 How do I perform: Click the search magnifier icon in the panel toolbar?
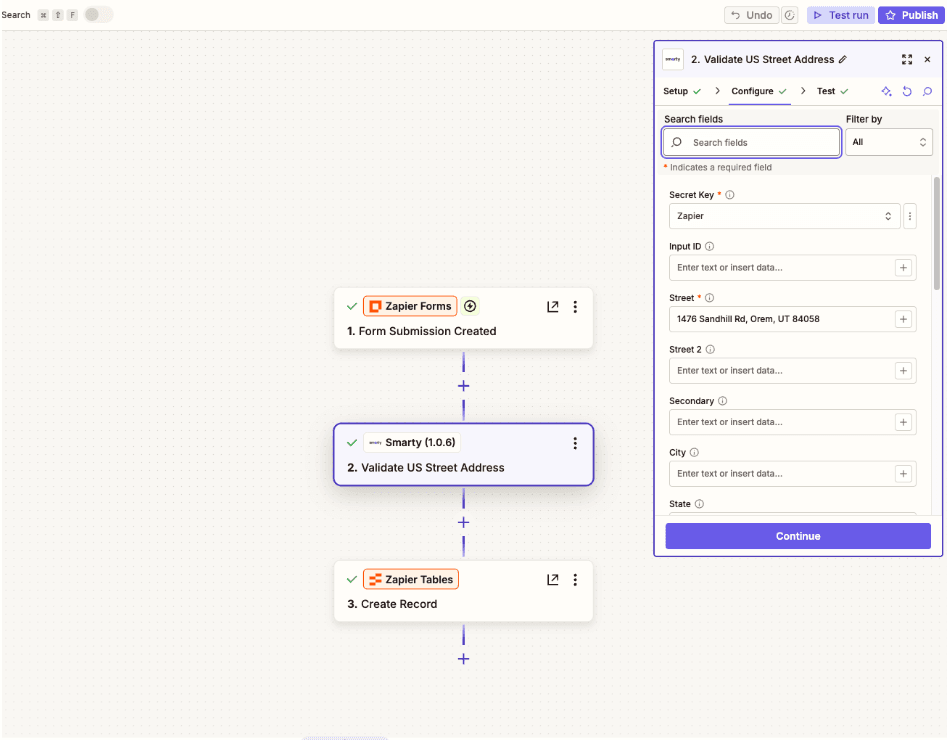coord(927,91)
